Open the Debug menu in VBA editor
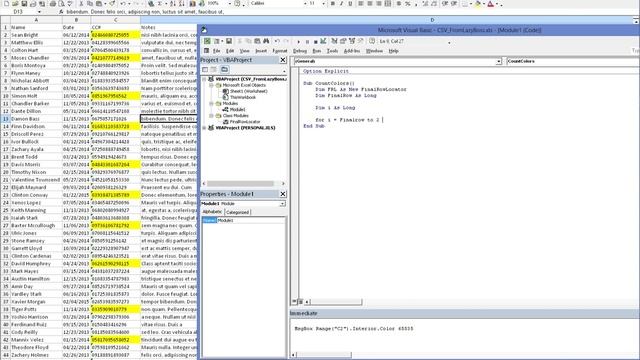 tap(300, 51)
